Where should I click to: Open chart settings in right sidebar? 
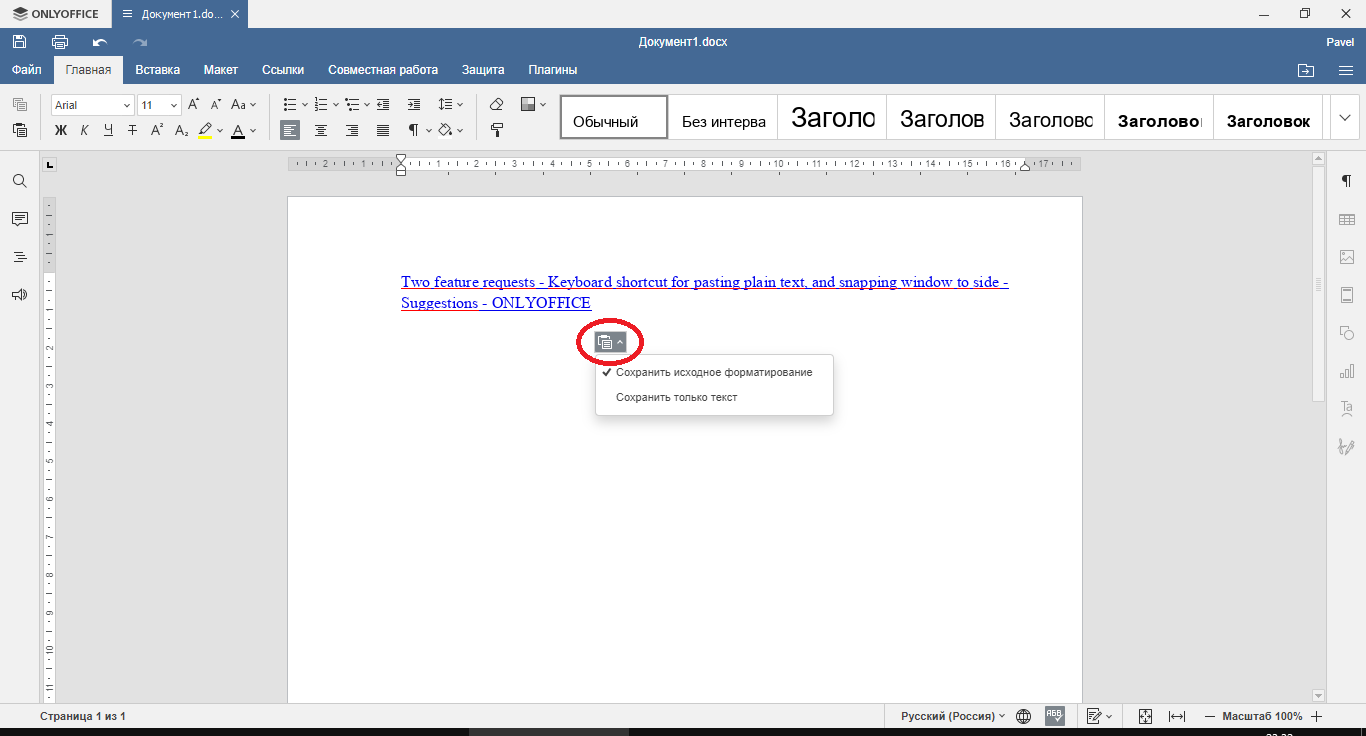(x=1347, y=371)
